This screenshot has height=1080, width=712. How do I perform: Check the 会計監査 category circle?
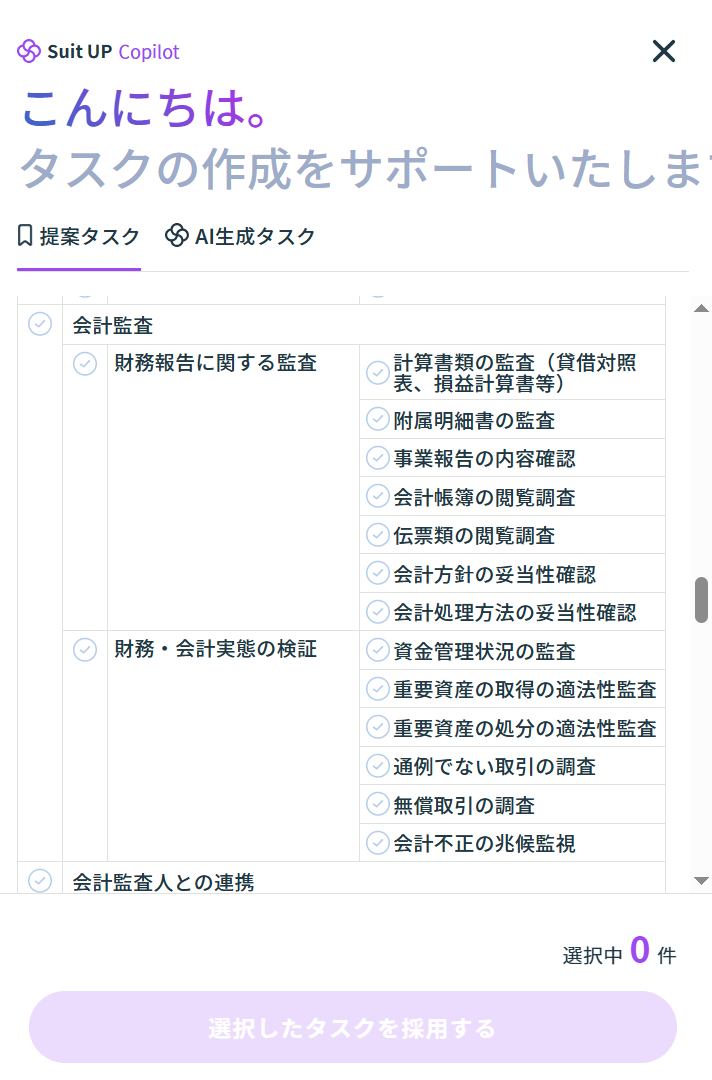click(40, 324)
